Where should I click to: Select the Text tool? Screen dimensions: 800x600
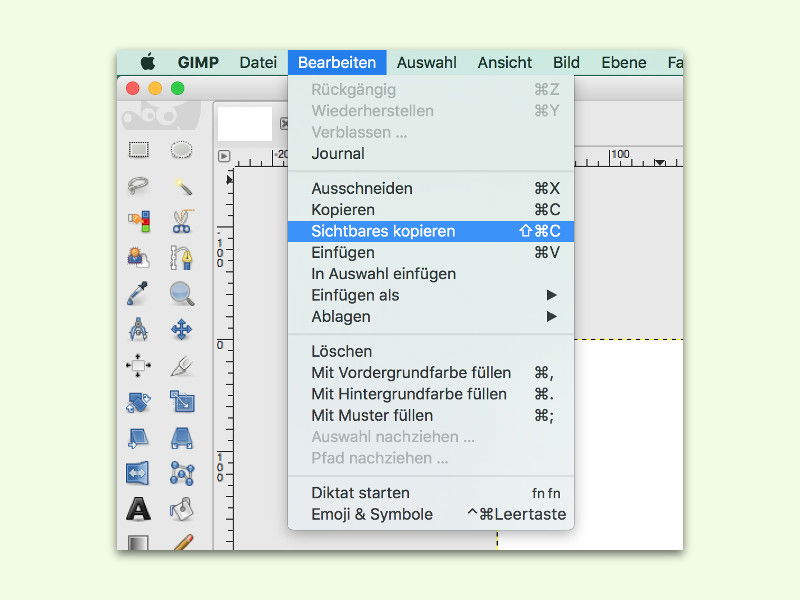click(x=138, y=509)
